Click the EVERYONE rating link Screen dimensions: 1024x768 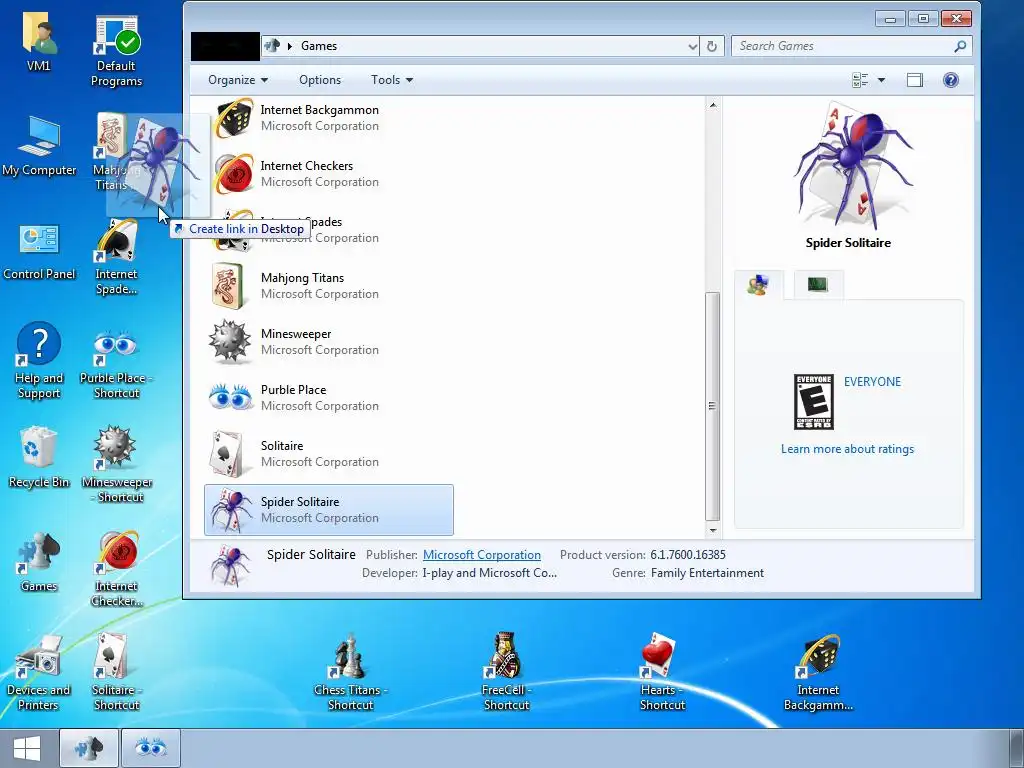click(x=872, y=381)
